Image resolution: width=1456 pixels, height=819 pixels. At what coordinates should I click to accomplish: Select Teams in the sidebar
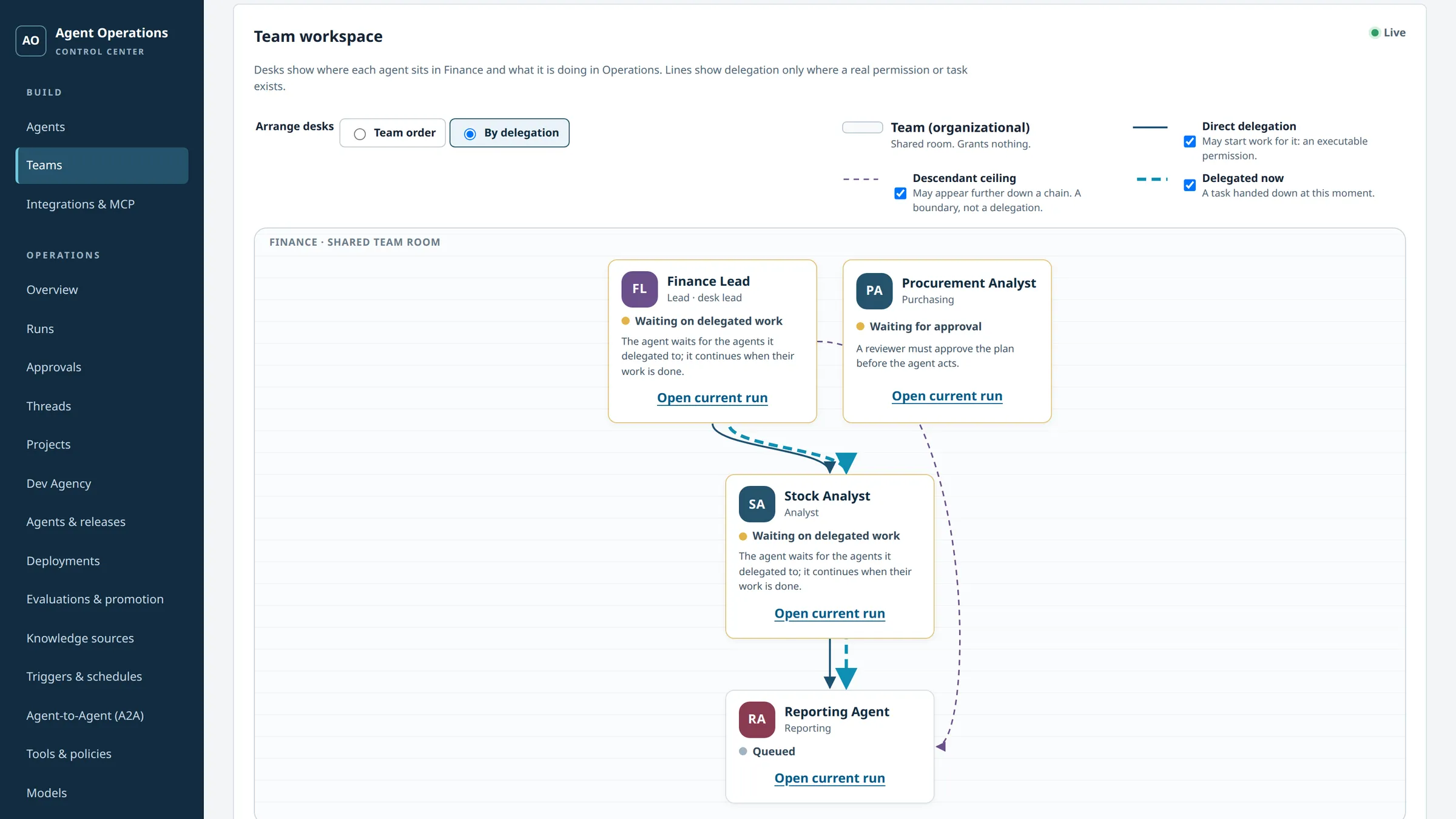102,165
